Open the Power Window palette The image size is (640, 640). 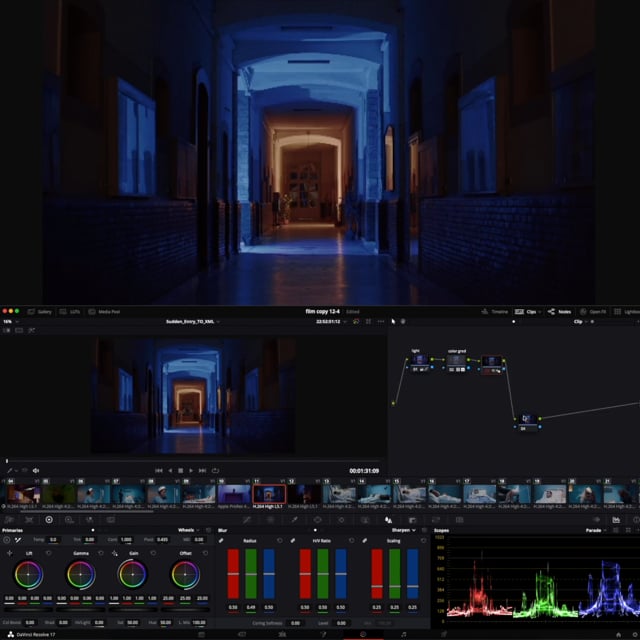(318, 520)
